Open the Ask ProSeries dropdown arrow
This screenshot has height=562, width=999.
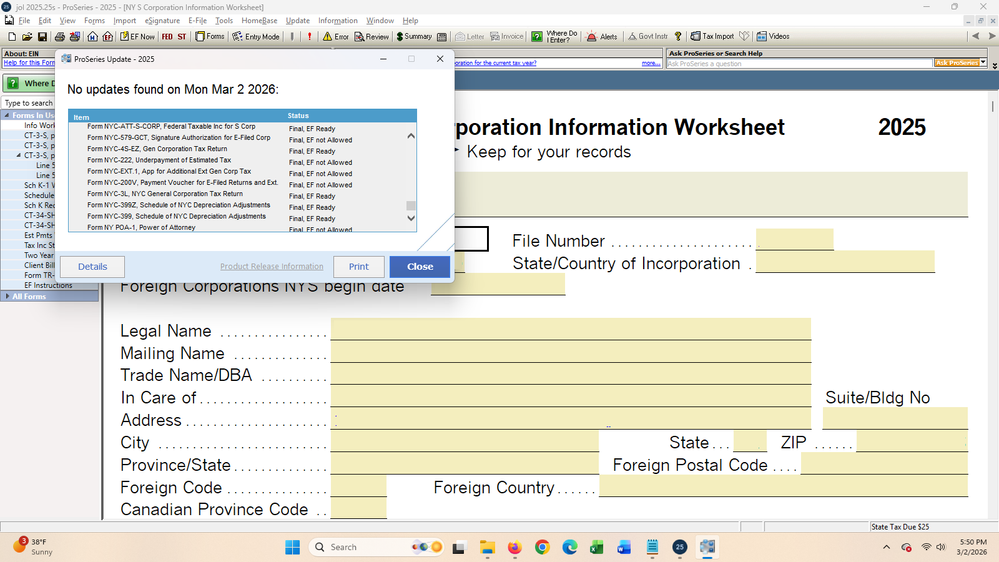point(983,63)
